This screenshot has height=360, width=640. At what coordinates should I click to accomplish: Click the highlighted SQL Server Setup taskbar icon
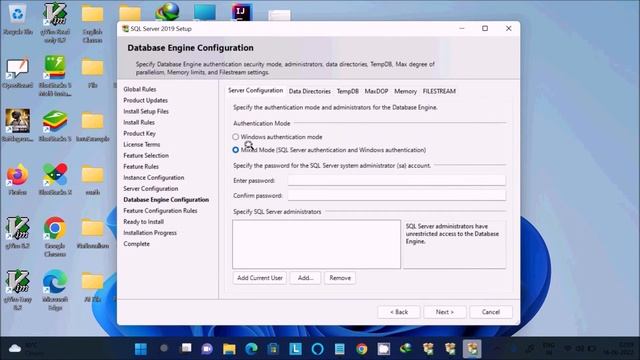(x=472, y=349)
